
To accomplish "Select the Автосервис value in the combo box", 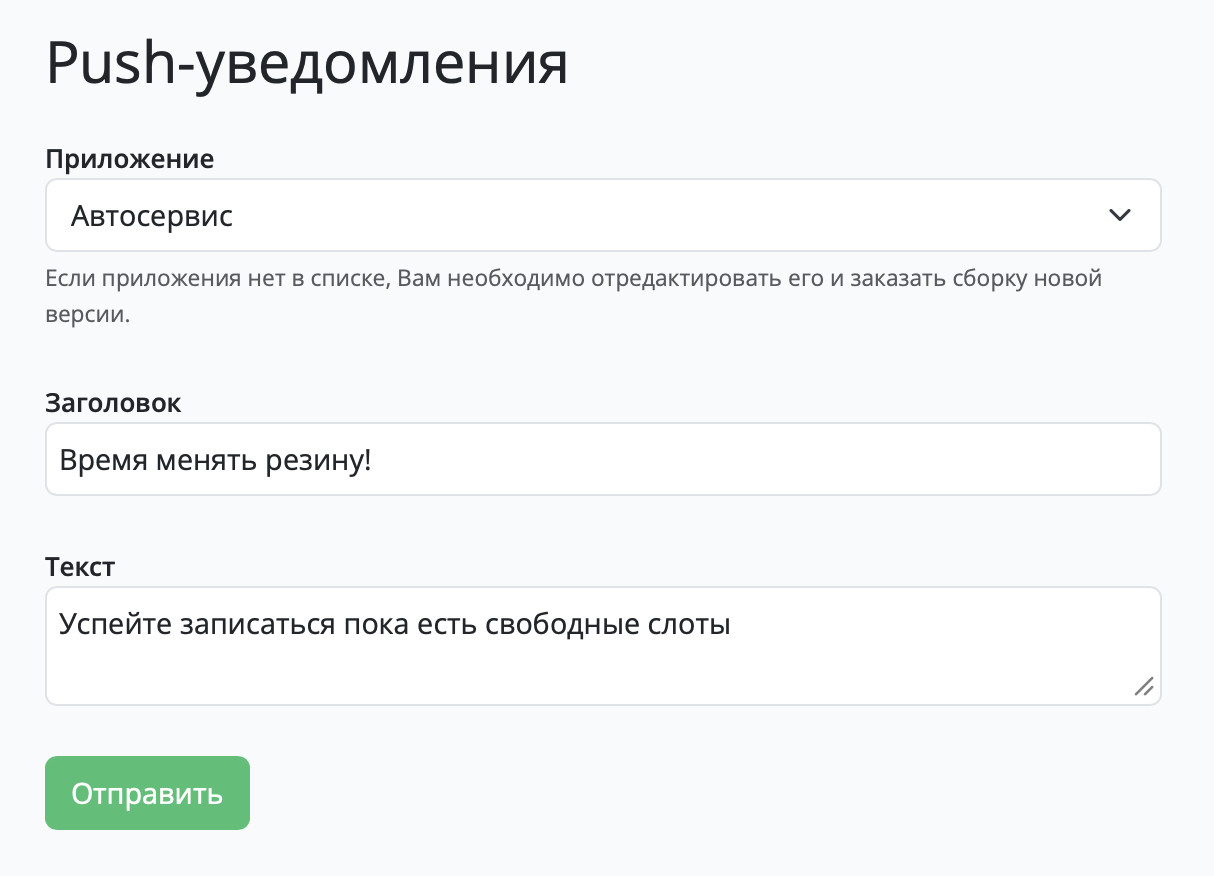I will 152,215.
